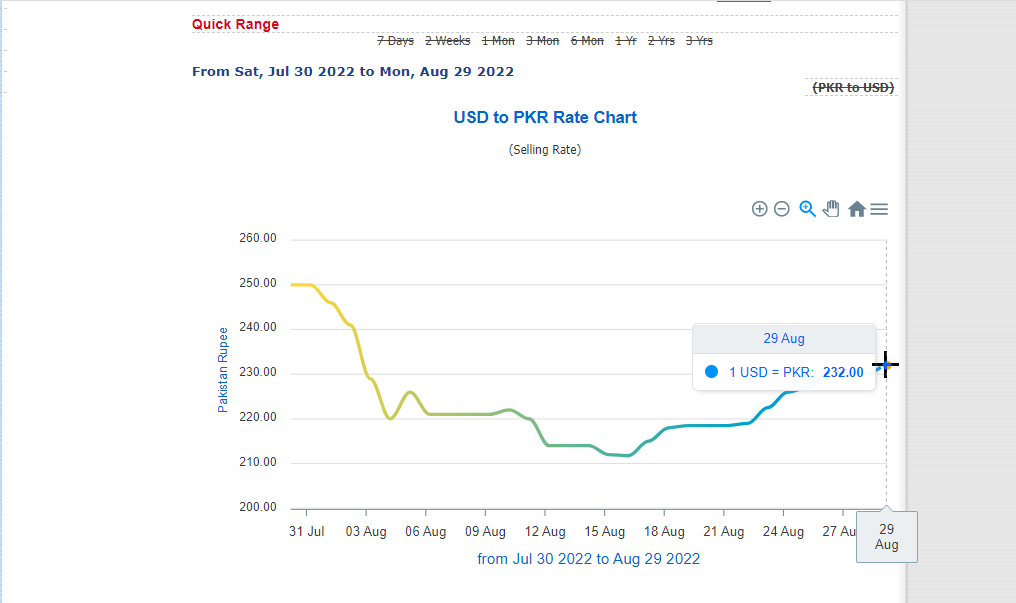Click the date range caption below chart
The height and width of the screenshot is (603, 1016).
tap(588, 559)
